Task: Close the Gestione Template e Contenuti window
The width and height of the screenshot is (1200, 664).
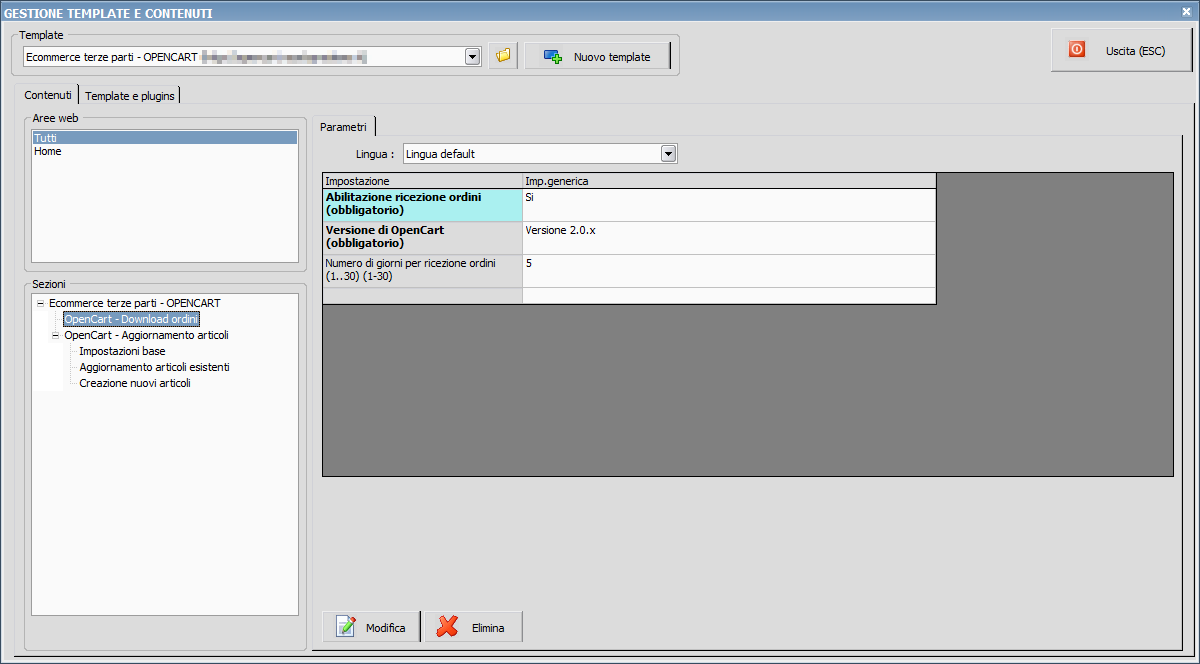Action: coord(1186,11)
